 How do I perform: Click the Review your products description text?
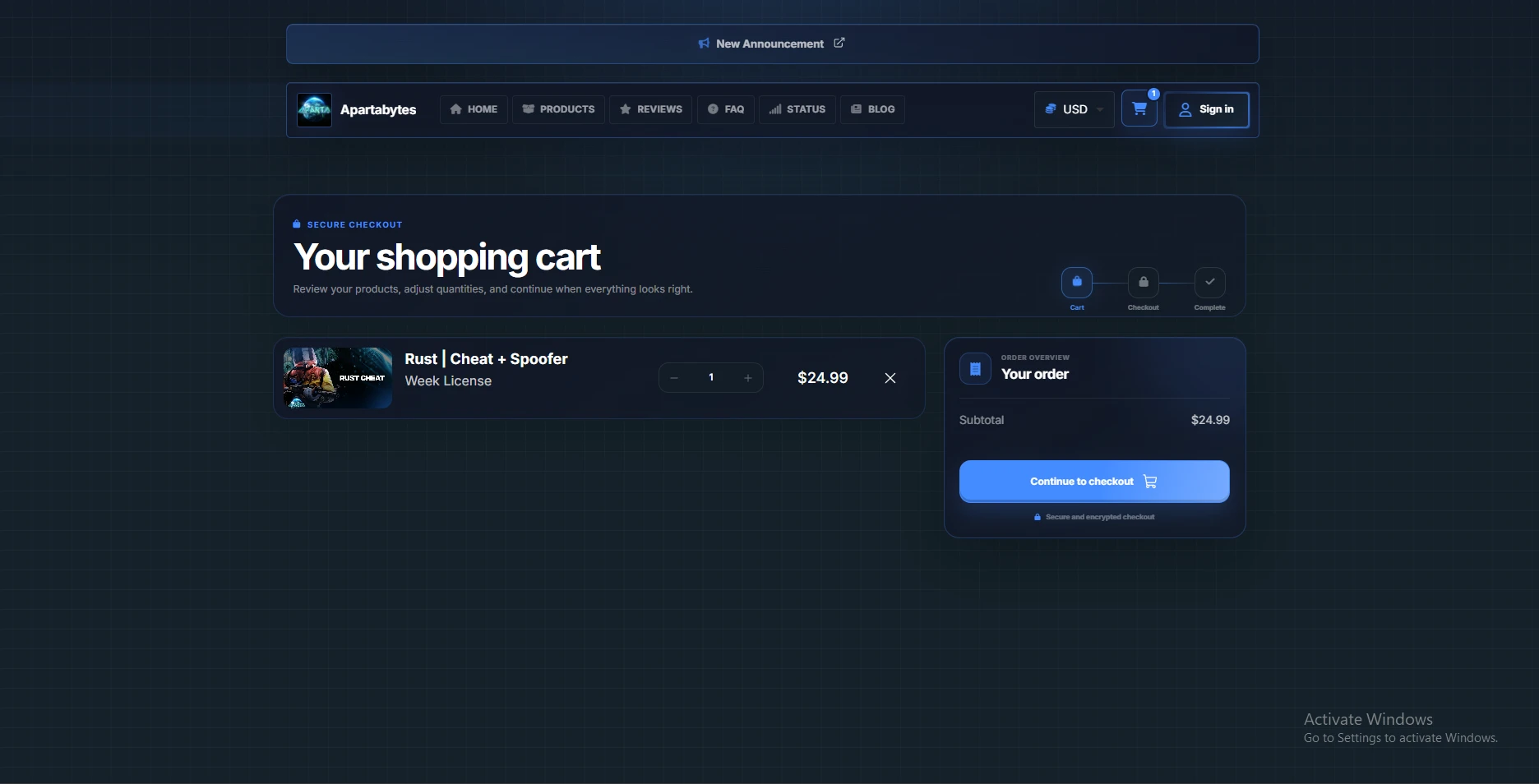(x=493, y=289)
